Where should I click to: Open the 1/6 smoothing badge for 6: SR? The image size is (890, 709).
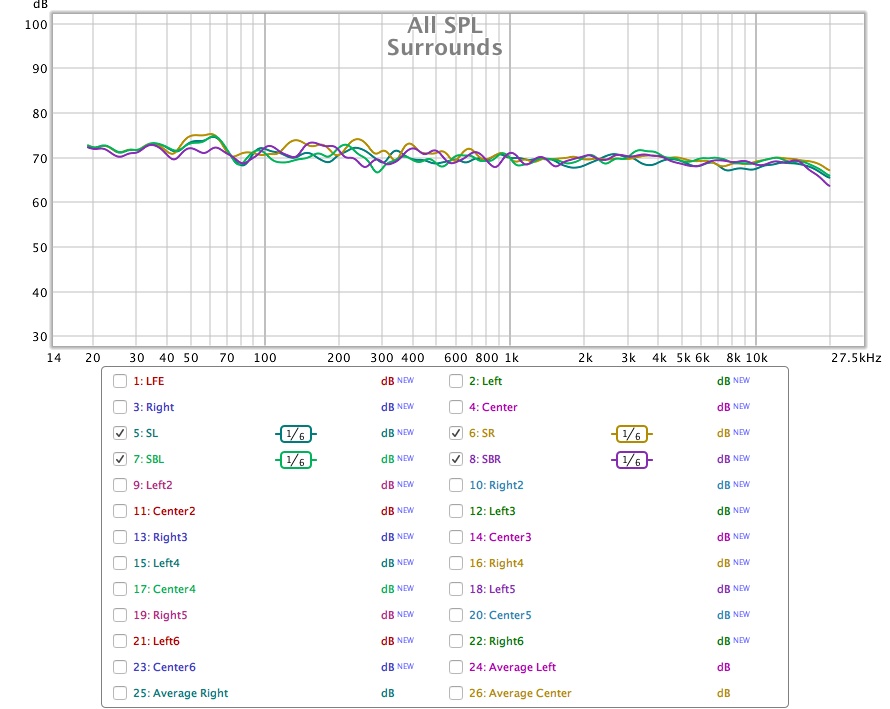(632, 434)
